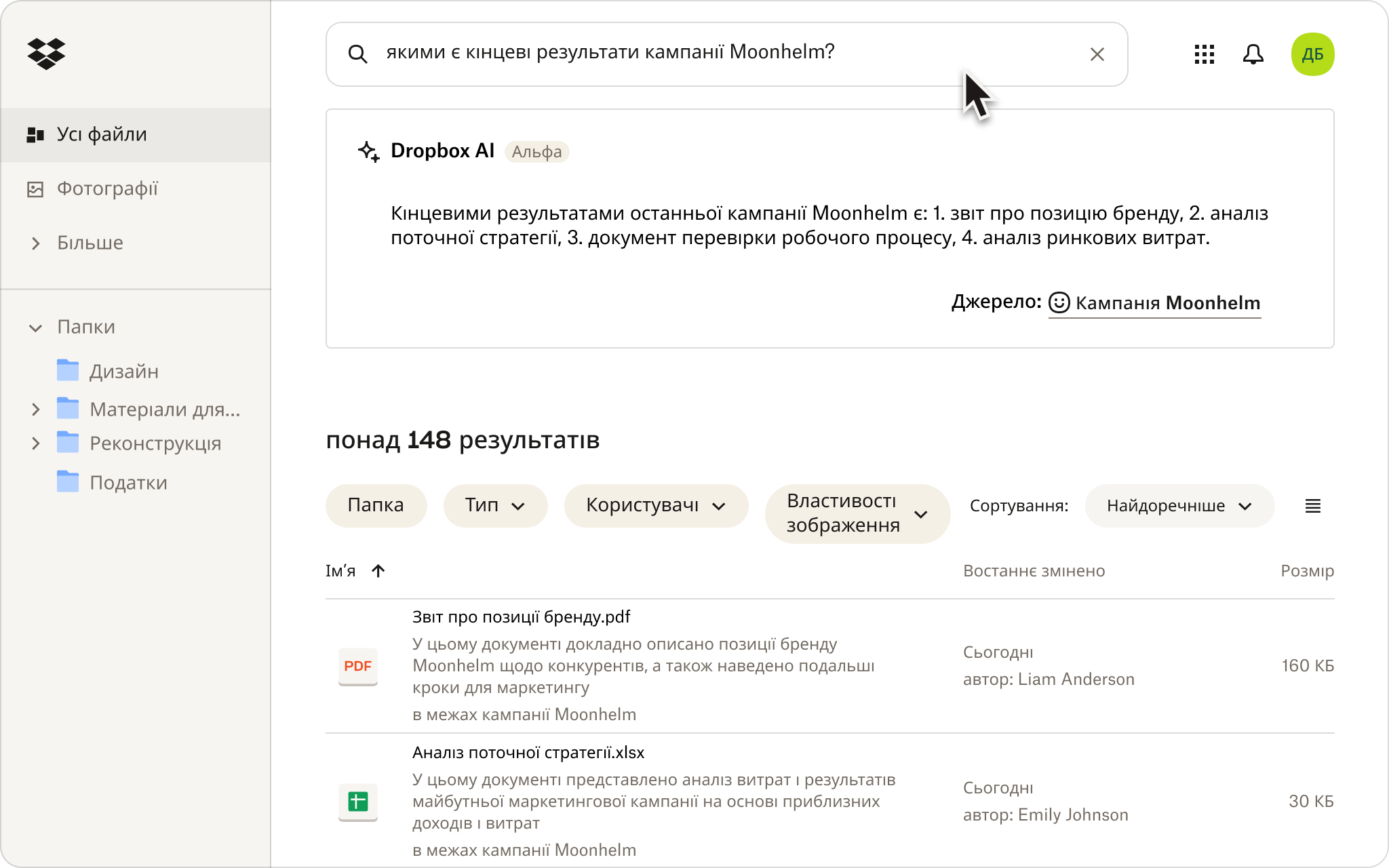Sort by the Ім'я column header
The height and width of the screenshot is (868, 1389).
click(x=340, y=571)
